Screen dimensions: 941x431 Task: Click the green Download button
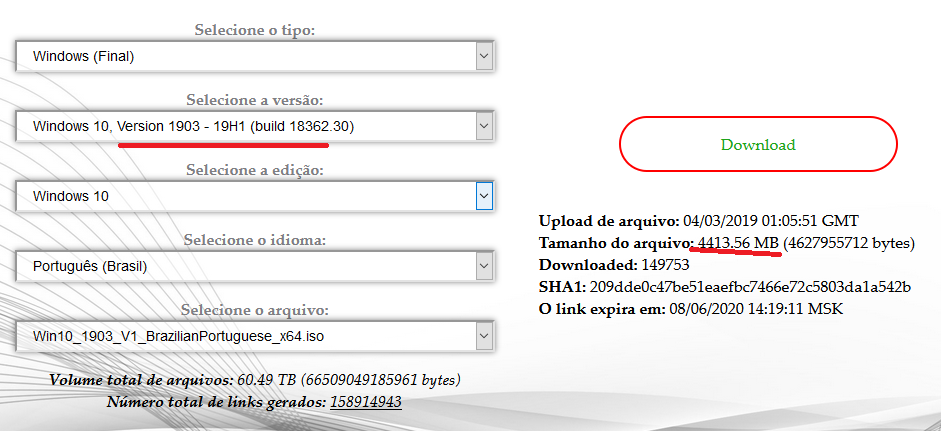(758, 145)
